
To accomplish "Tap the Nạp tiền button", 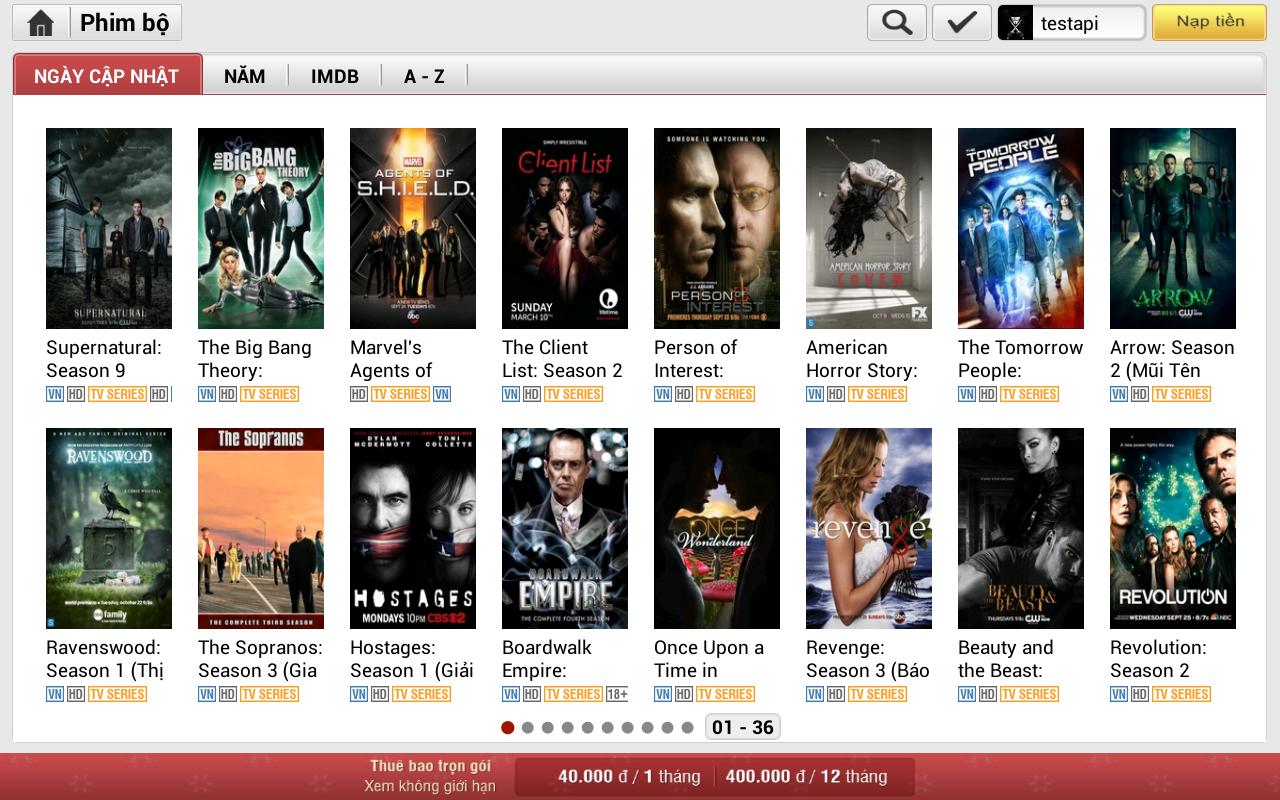I will [1210, 22].
